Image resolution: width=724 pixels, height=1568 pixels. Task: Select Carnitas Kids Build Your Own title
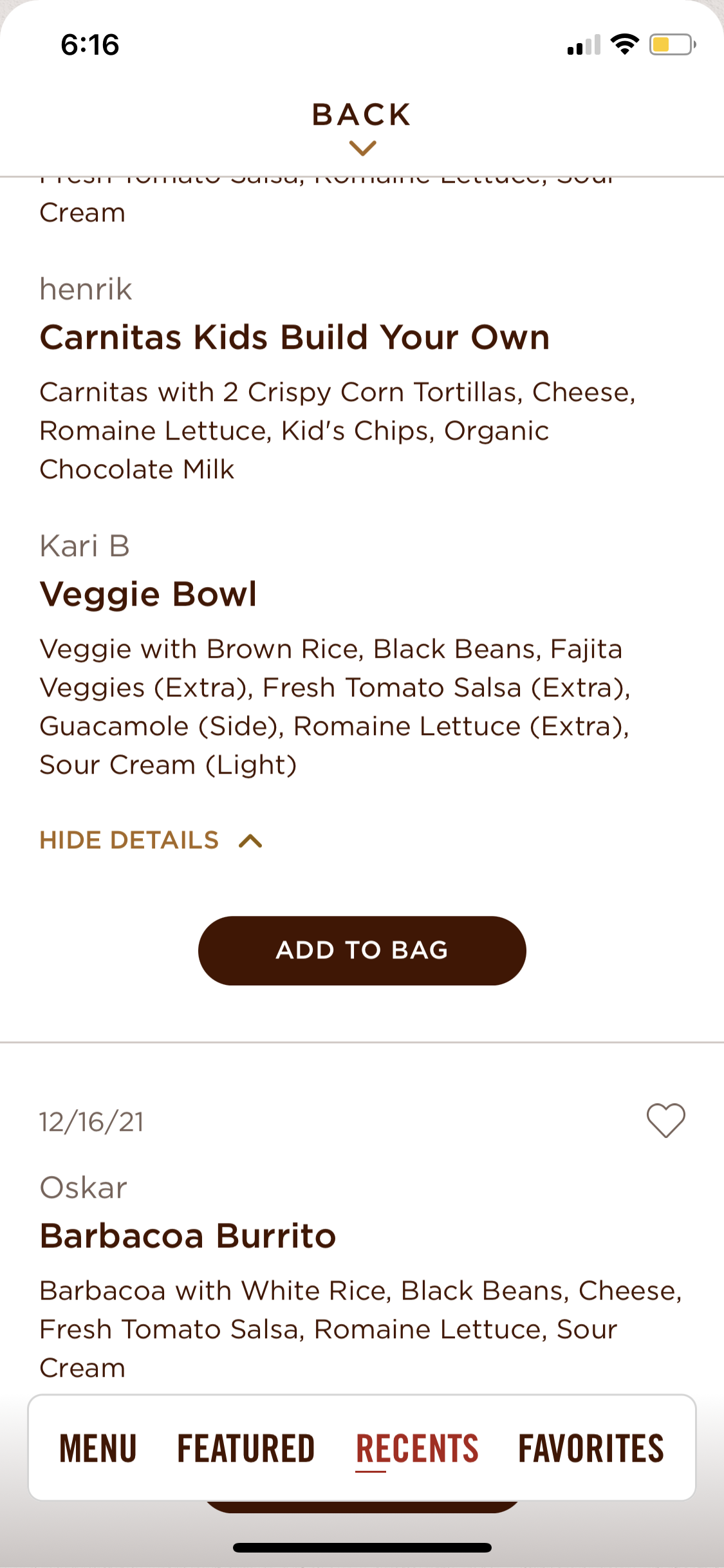point(295,337)
